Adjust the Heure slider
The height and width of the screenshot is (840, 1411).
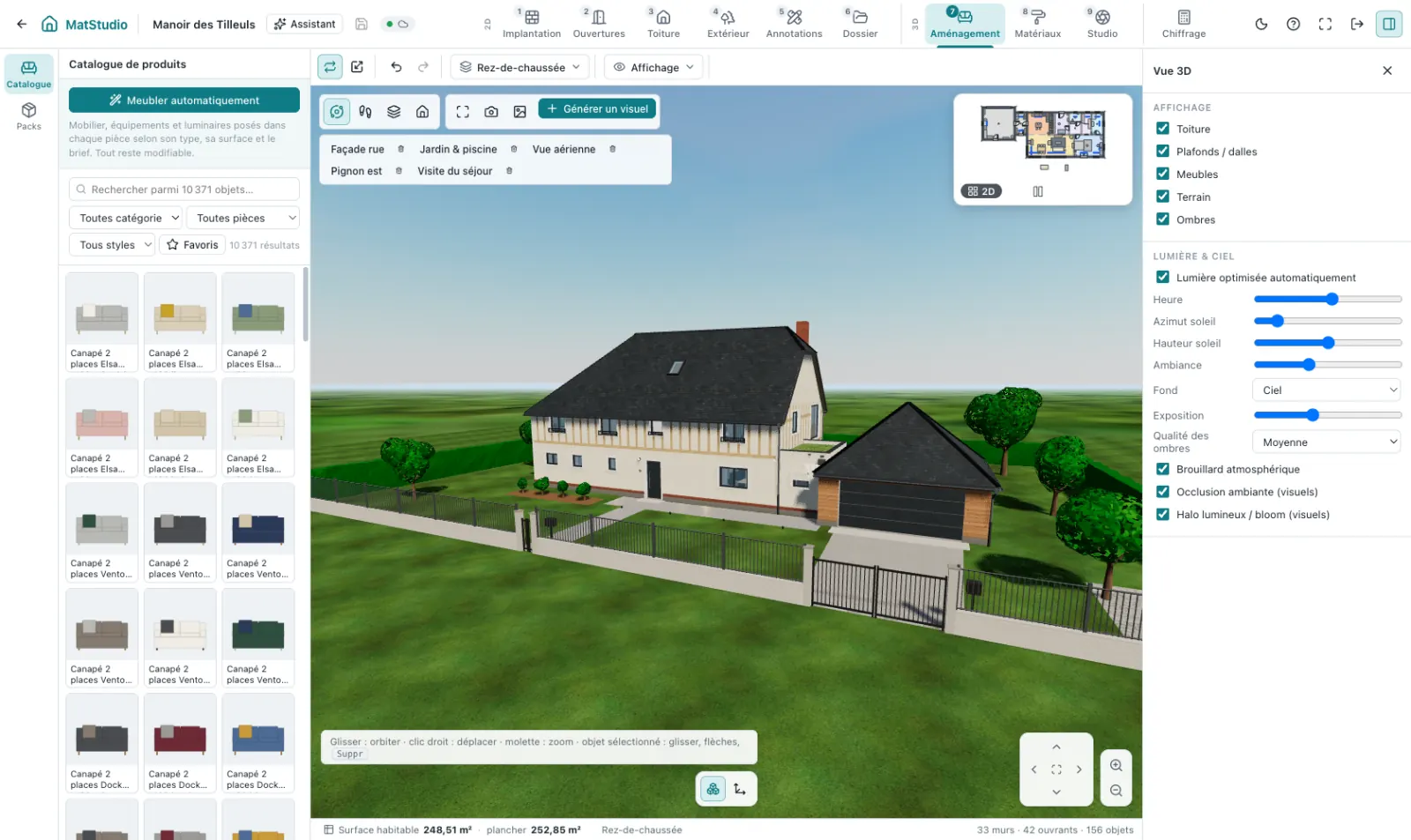pyautogui.click(x=1327, y=300)
